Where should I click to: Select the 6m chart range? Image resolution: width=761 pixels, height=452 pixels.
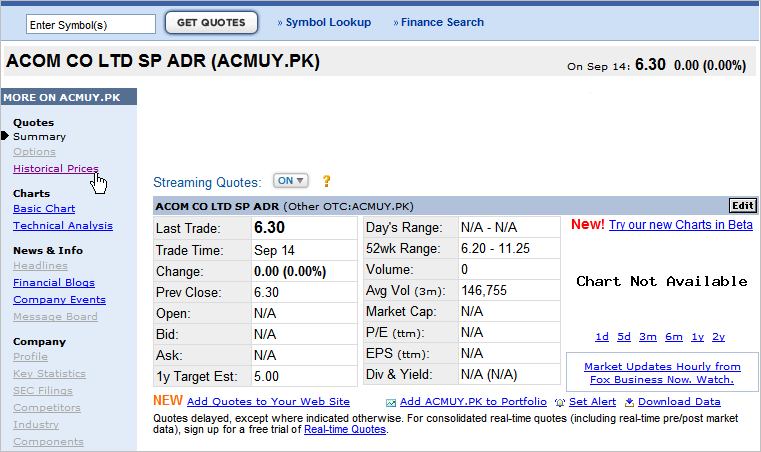pos(674,336)
